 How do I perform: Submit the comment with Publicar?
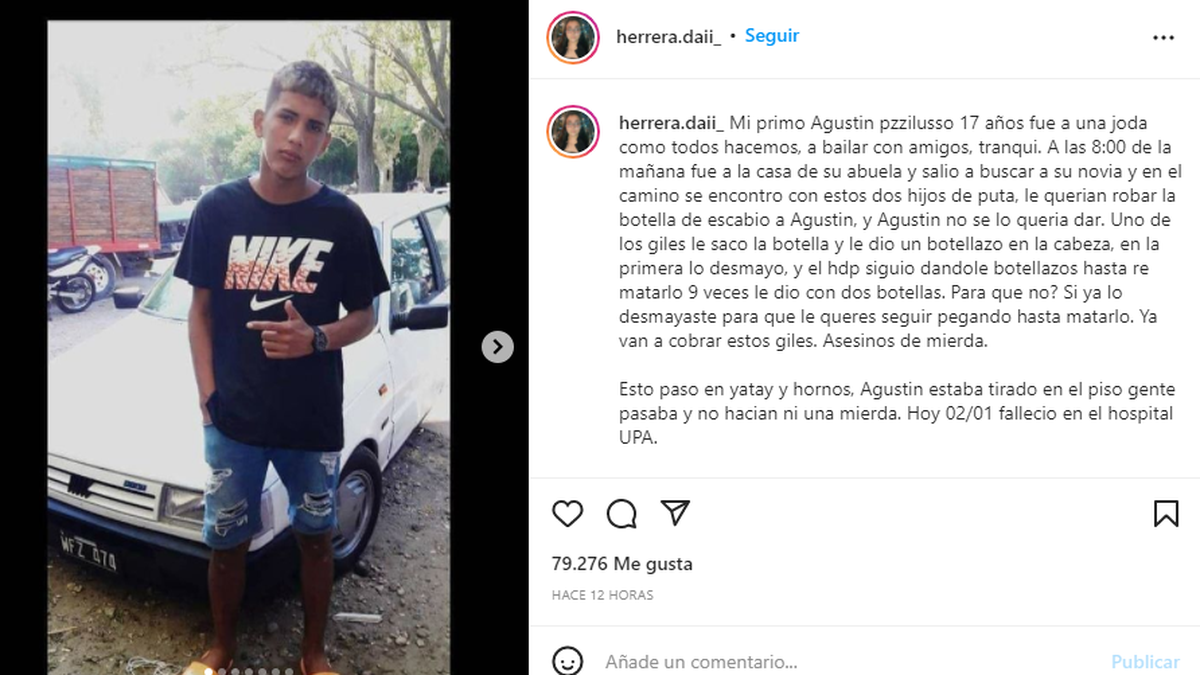pos(1145,661)
